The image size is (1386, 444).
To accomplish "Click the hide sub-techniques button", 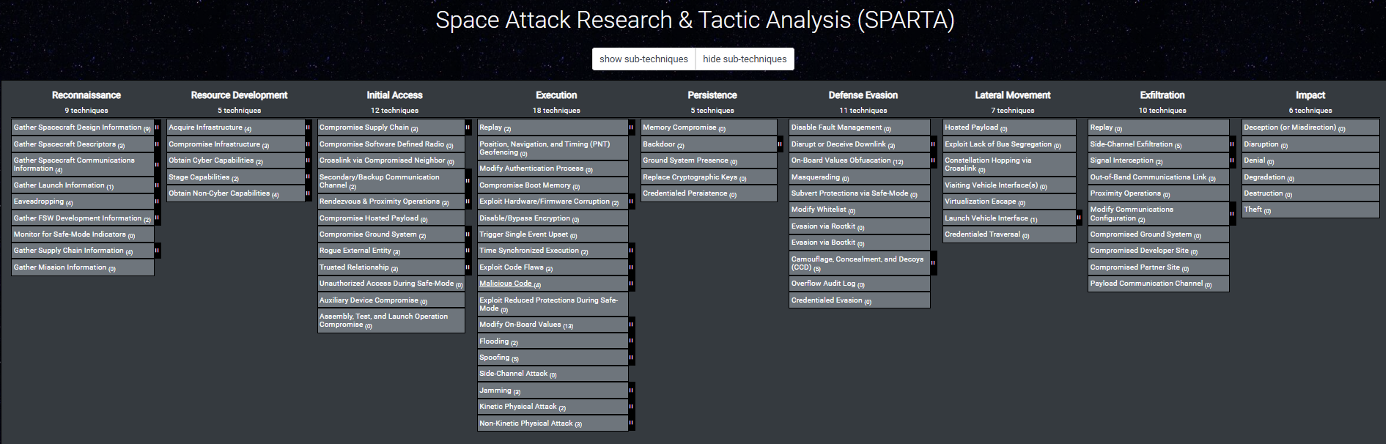I will [744, 59].
